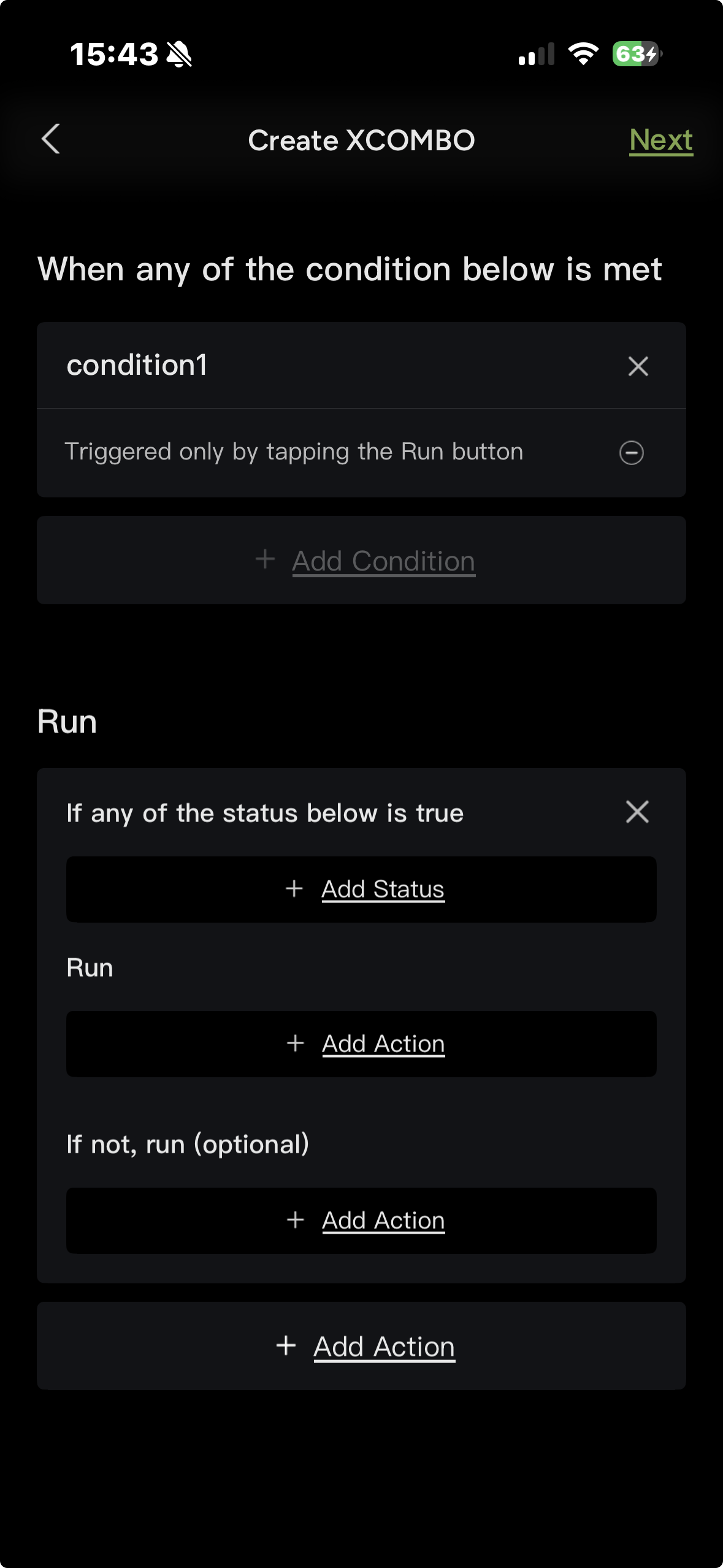Tap the plus icon beside Add Condition

[x=265, y=559]
